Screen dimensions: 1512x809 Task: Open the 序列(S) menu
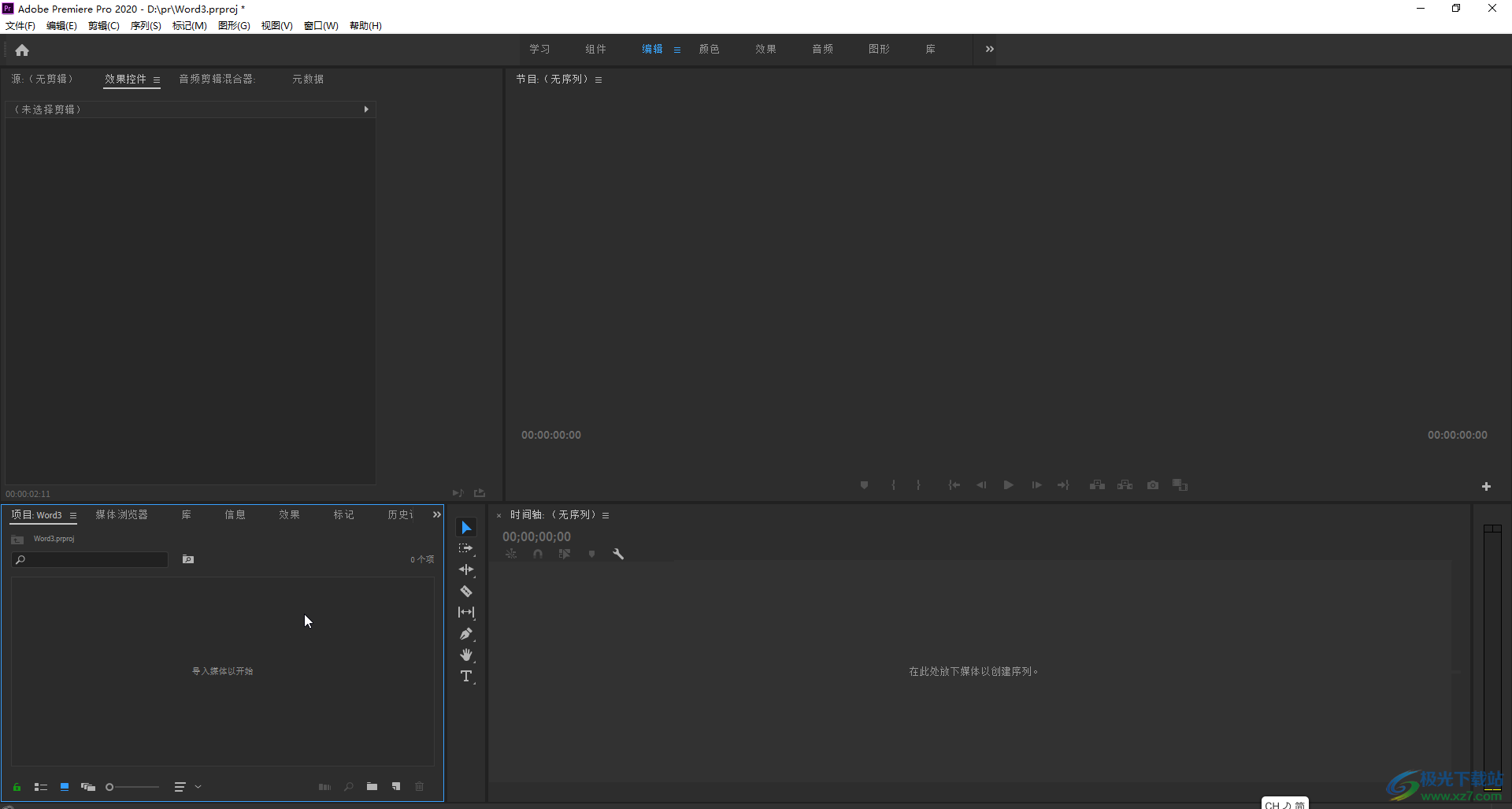point(146,26)
